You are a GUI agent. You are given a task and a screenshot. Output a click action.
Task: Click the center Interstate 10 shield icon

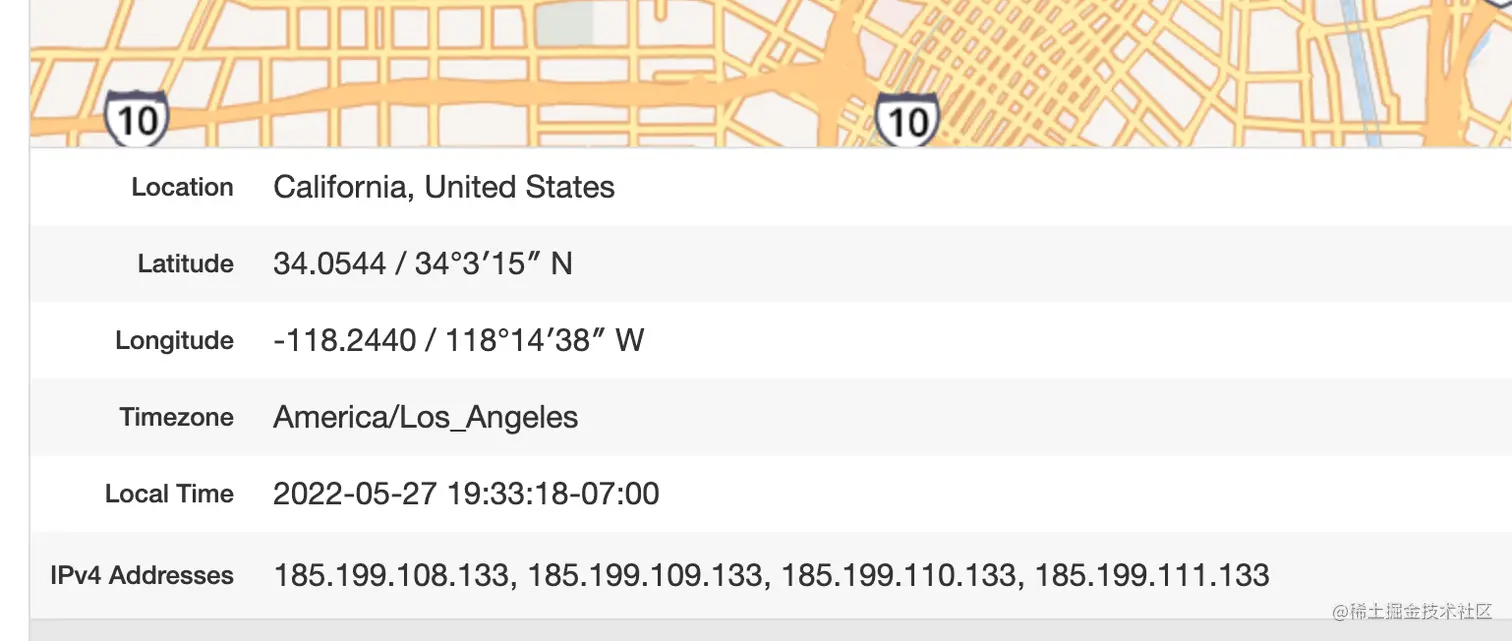pyautogui.click(x=907, y=118)
